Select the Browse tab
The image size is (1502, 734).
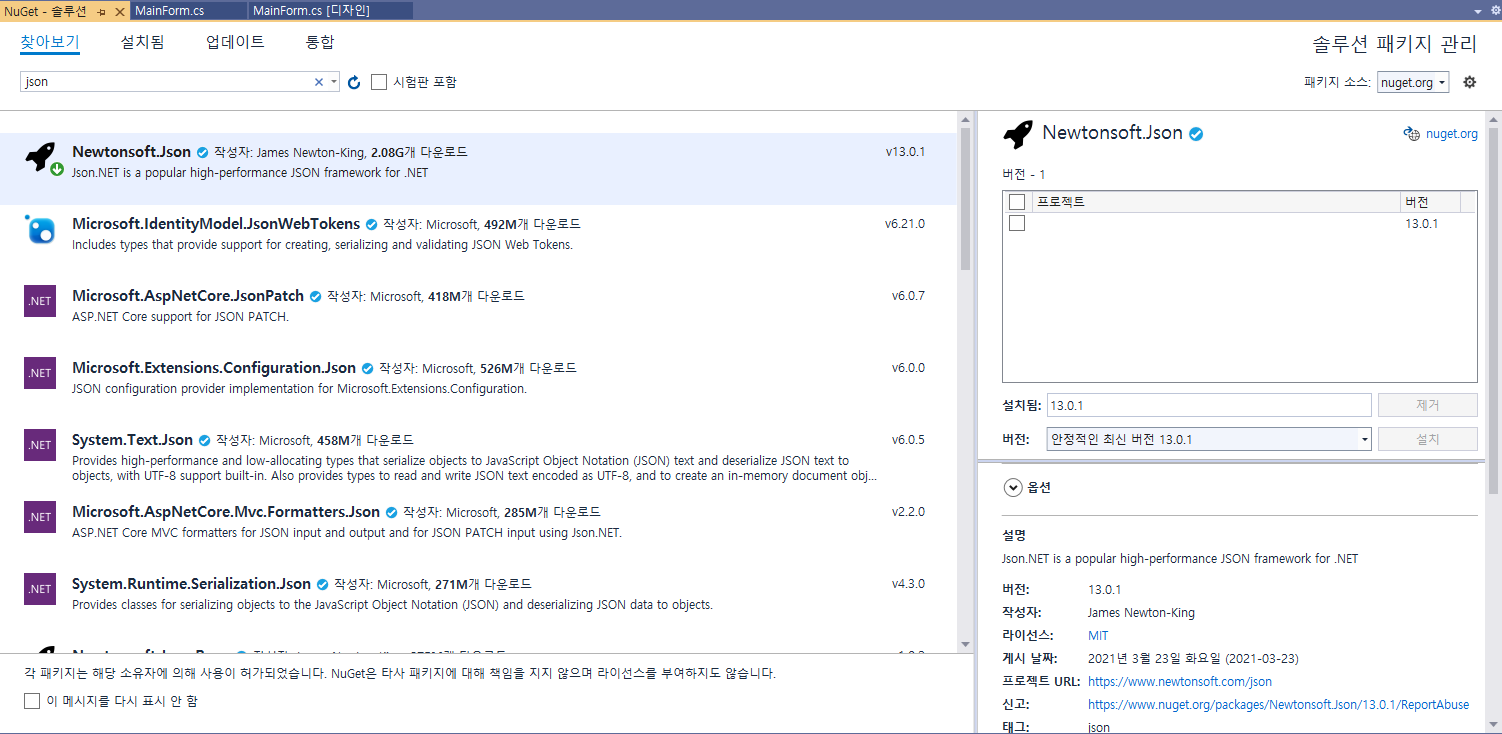50,43
